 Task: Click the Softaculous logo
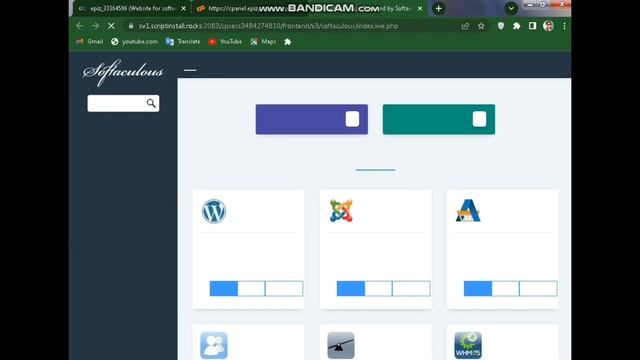[123, 73]
